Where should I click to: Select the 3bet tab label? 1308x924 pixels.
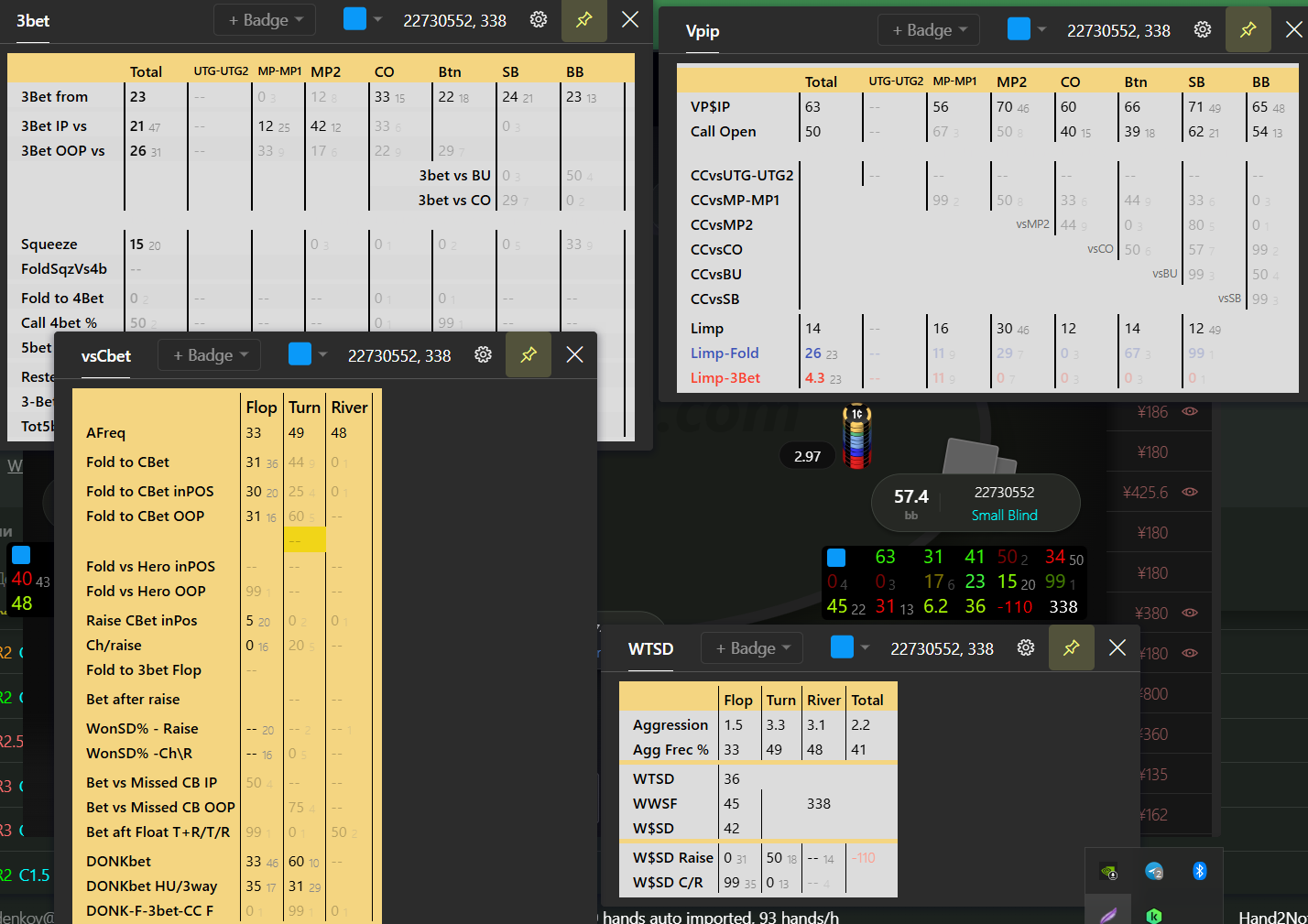[x=33, y=20]
